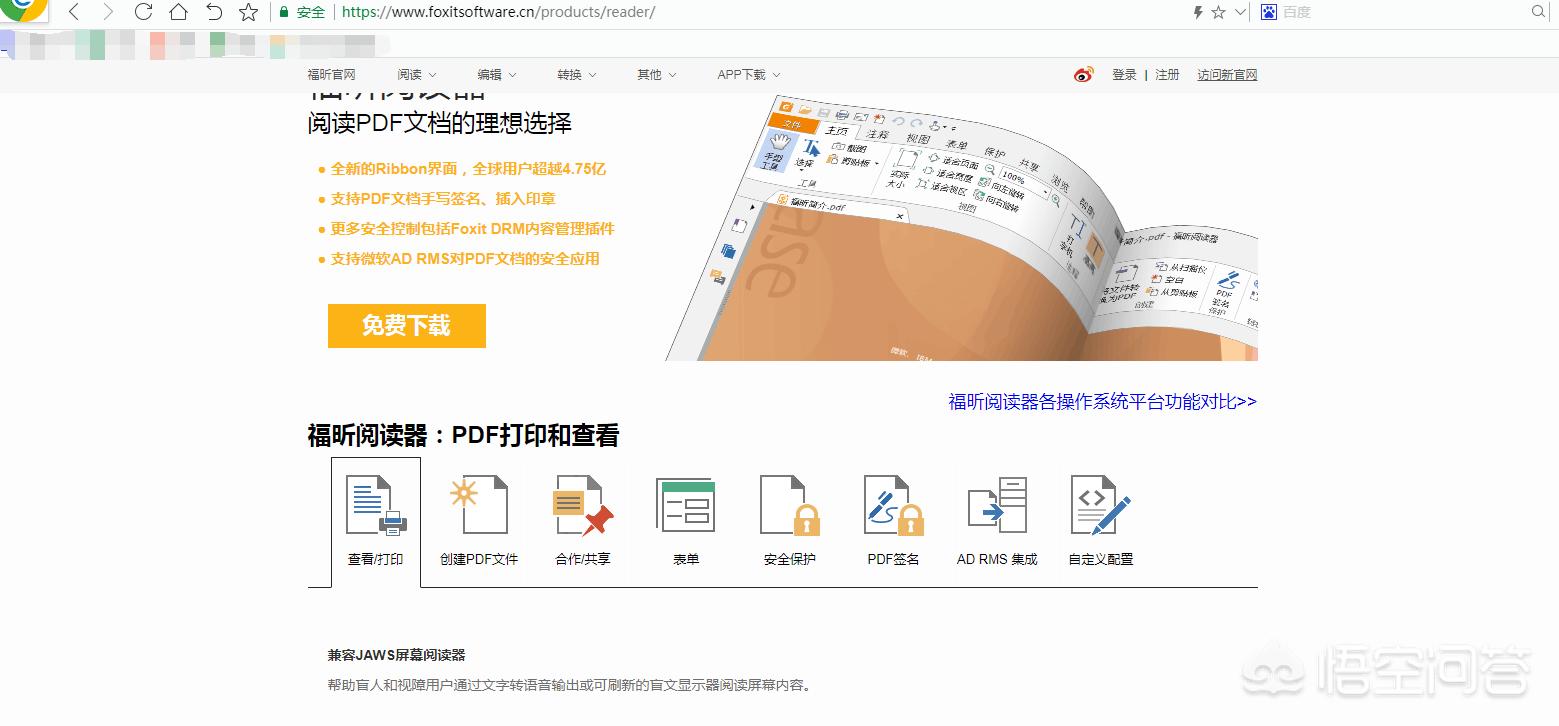Viewport: 1559px width, 726px height.
Task: Click the 注册 link
Action: pyautogui.click(x=1167, y=75)
